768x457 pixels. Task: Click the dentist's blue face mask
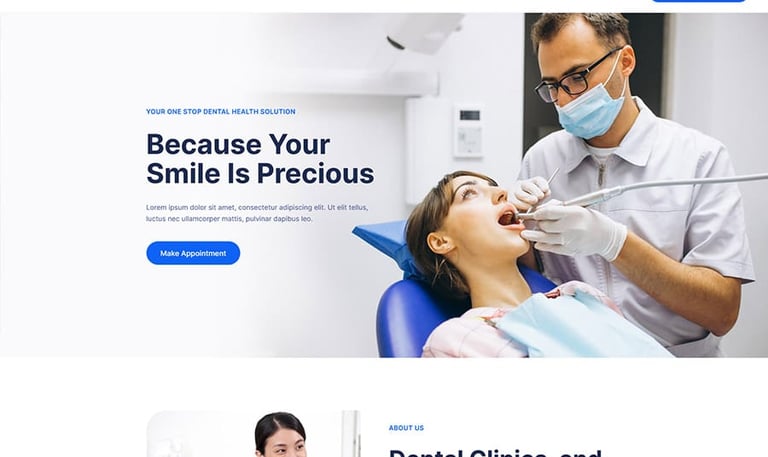(592, 108)
